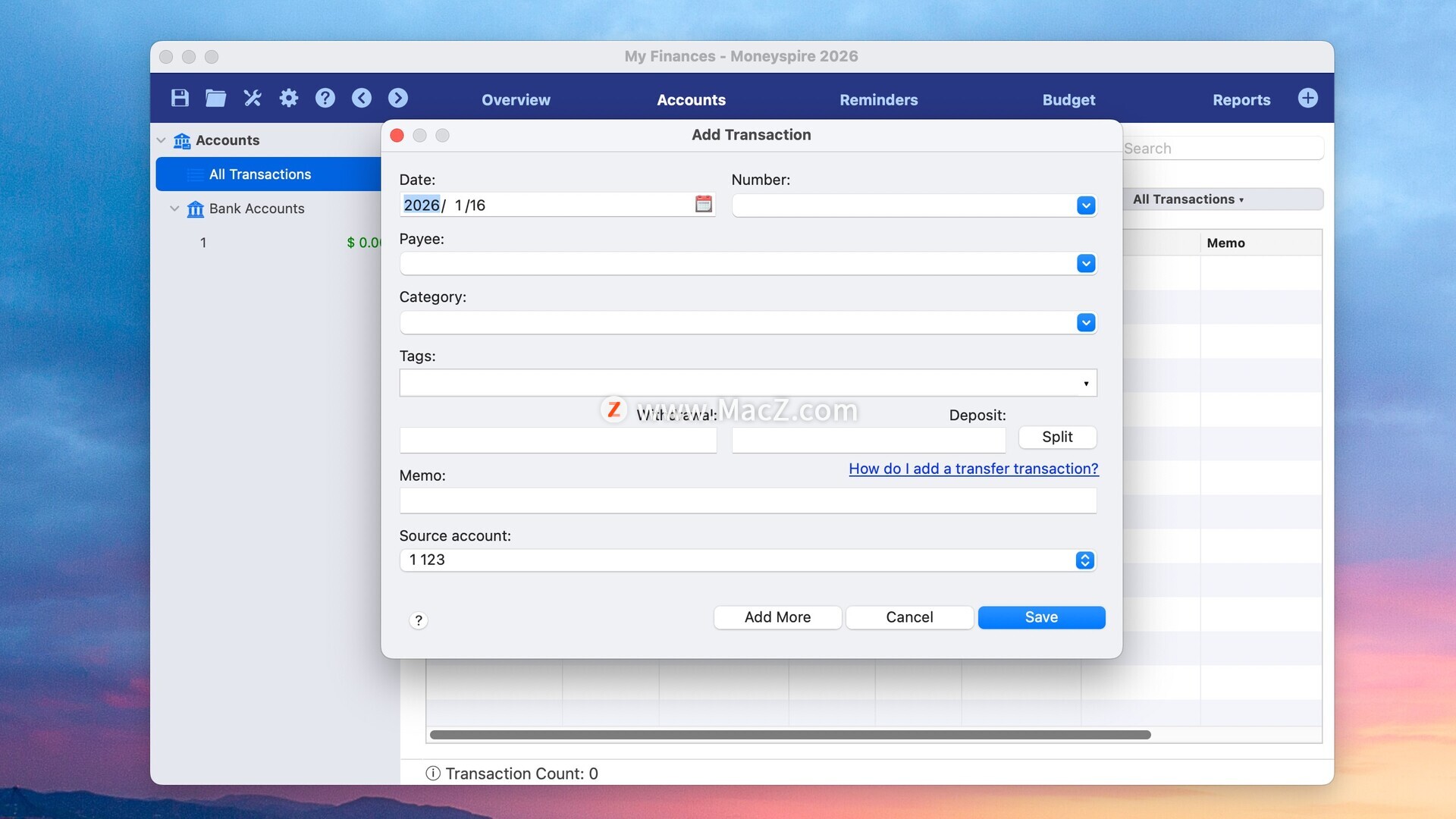Go forward with right arrow icon
This screenshot has height=819, width=1456.
(x=397, y=98)
